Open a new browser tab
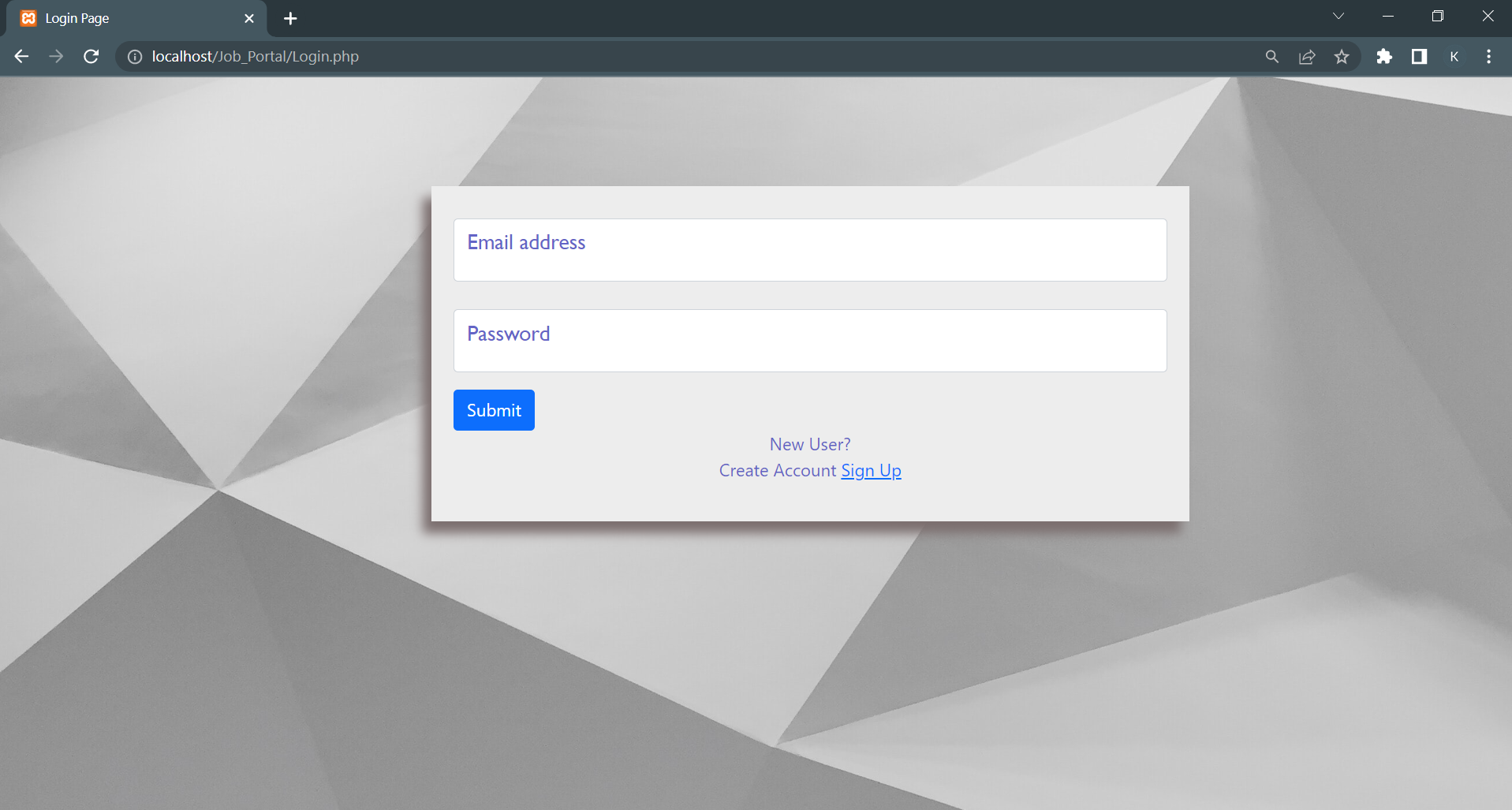 (290, 18)
